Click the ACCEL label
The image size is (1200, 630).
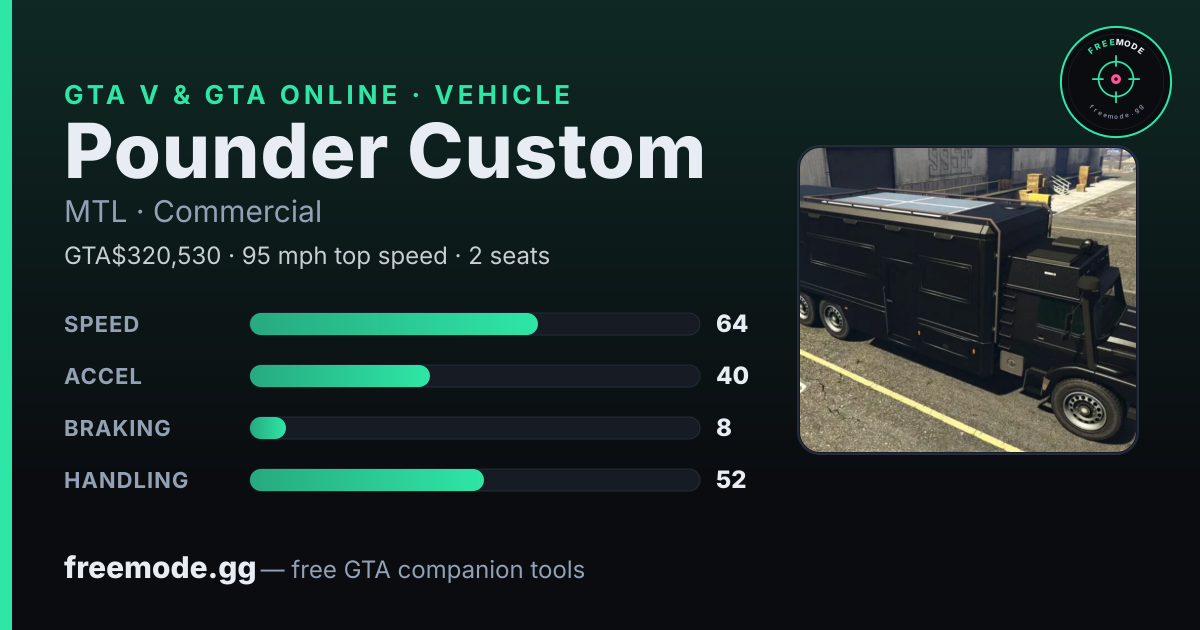103,376
